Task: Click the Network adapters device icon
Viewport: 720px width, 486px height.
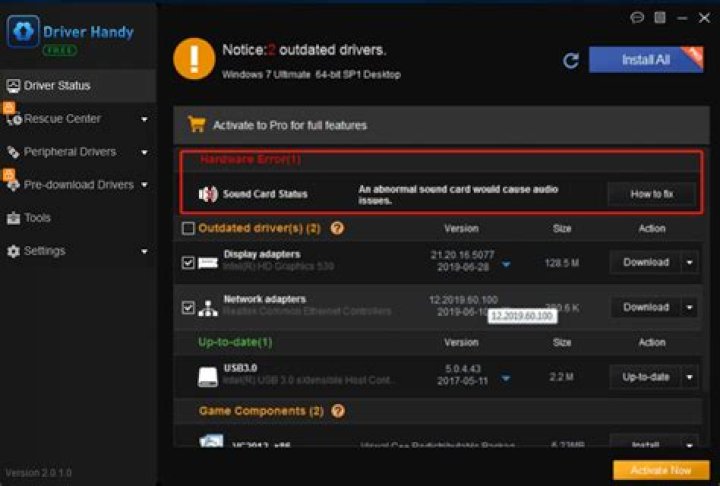Action: [208, 308]
